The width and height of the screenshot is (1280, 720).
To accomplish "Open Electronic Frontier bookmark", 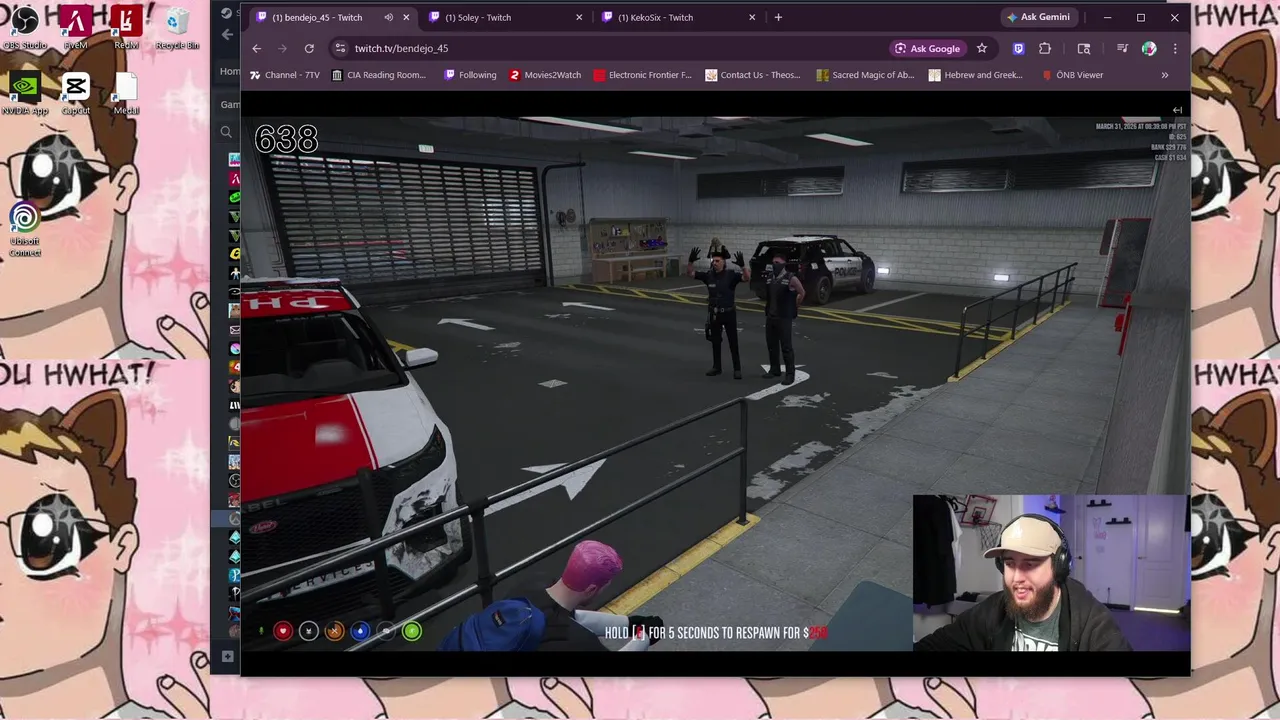I will pos(642,75).
